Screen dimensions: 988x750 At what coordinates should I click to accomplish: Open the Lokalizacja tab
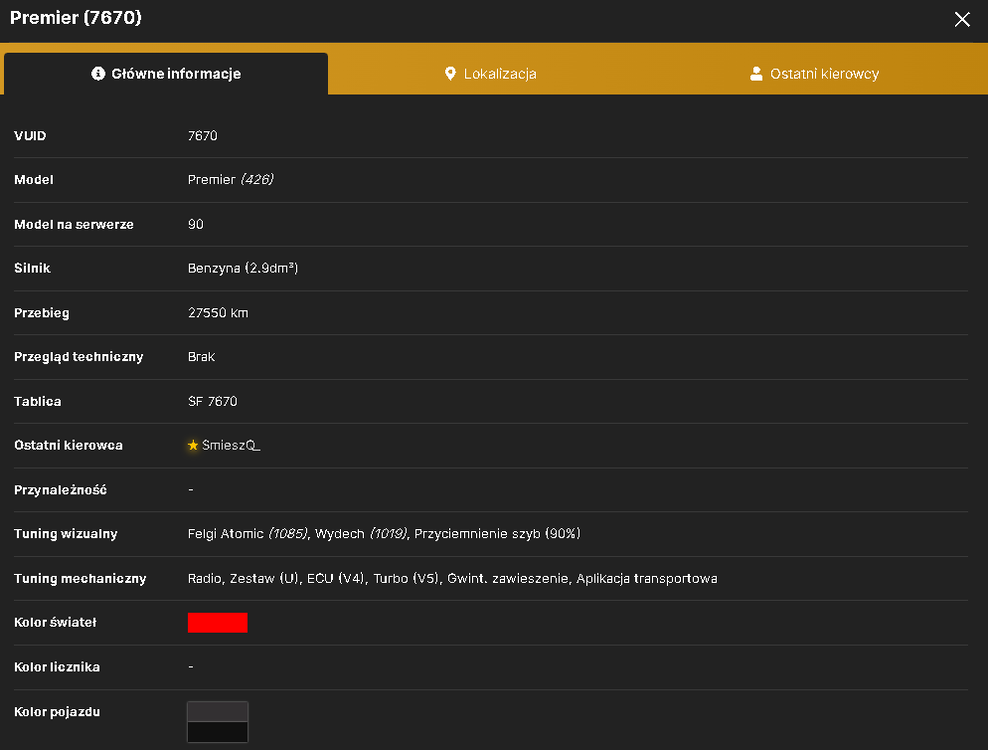tap(490, 74)
